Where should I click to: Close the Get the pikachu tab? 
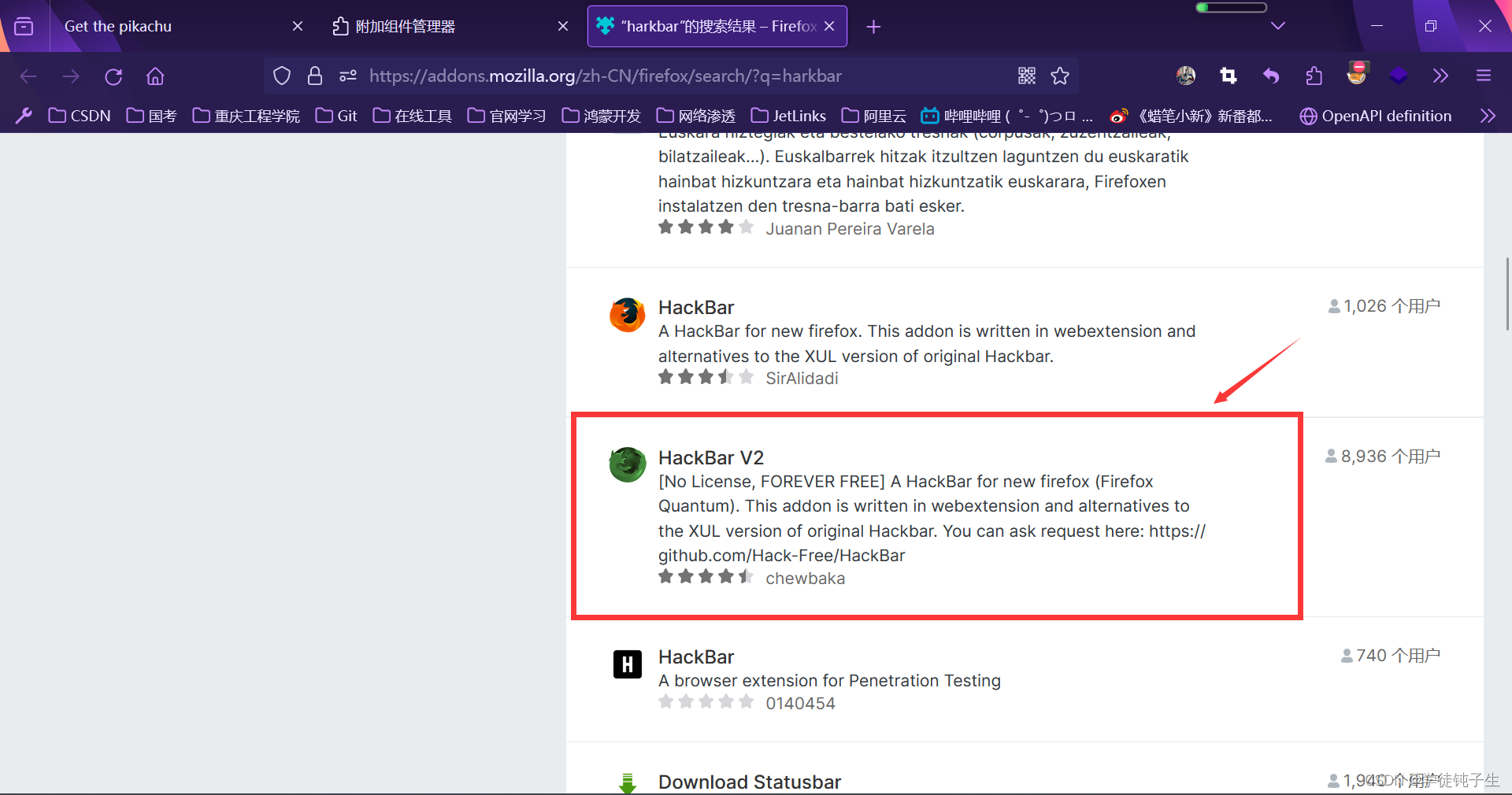[298, 26]
